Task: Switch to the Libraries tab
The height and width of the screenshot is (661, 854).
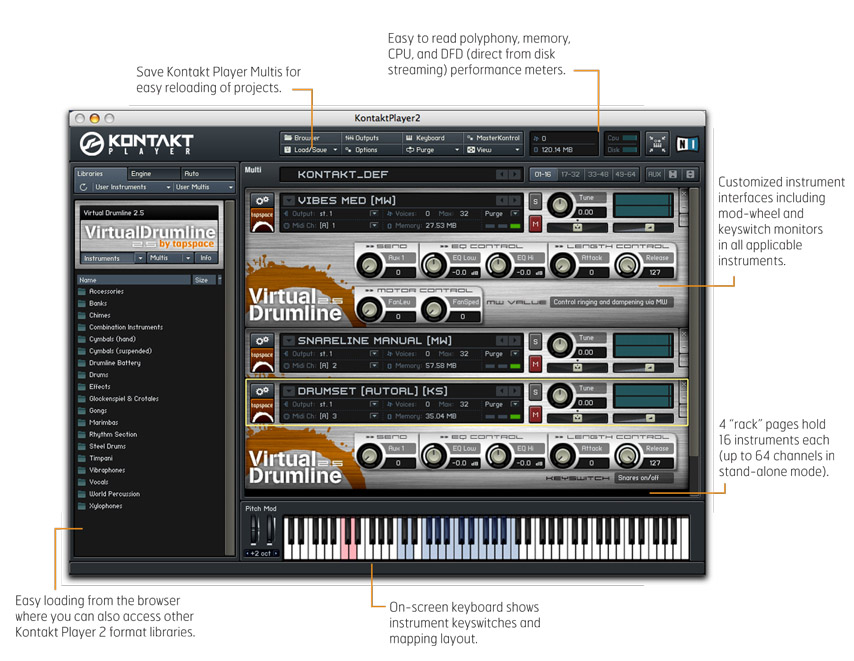Action: click(100, 174)
